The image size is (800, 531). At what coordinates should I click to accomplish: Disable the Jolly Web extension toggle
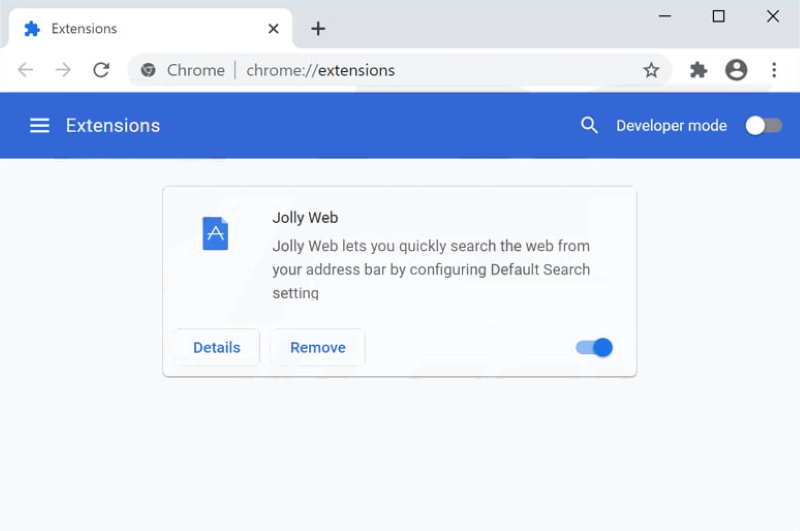(x=594, y=347)
